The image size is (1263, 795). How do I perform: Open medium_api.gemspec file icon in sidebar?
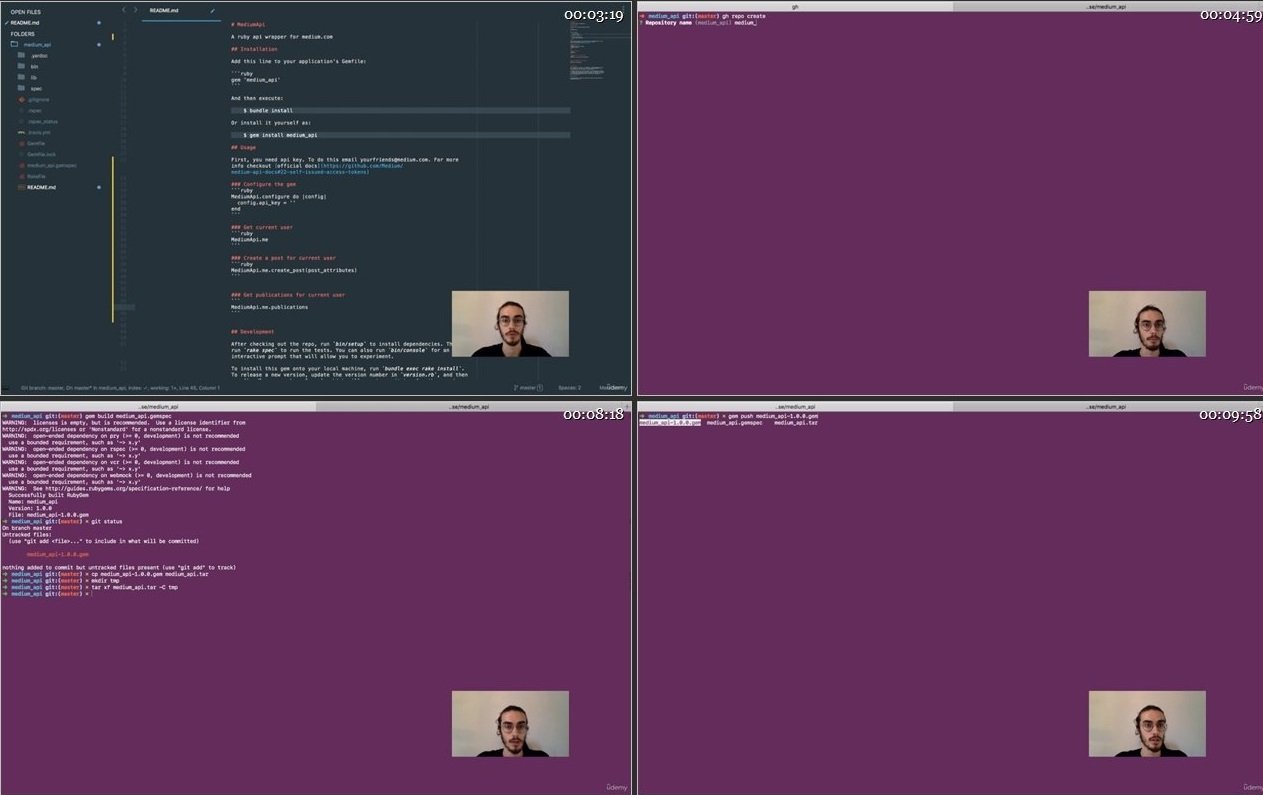click(21, 165)
